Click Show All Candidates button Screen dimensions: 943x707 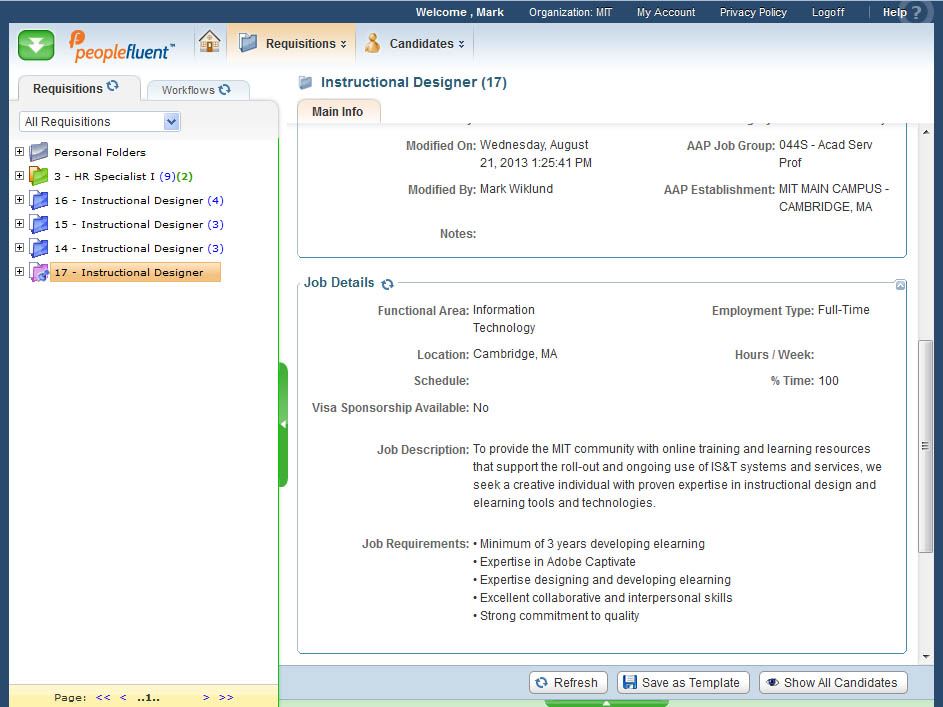[x=832, y=682]
